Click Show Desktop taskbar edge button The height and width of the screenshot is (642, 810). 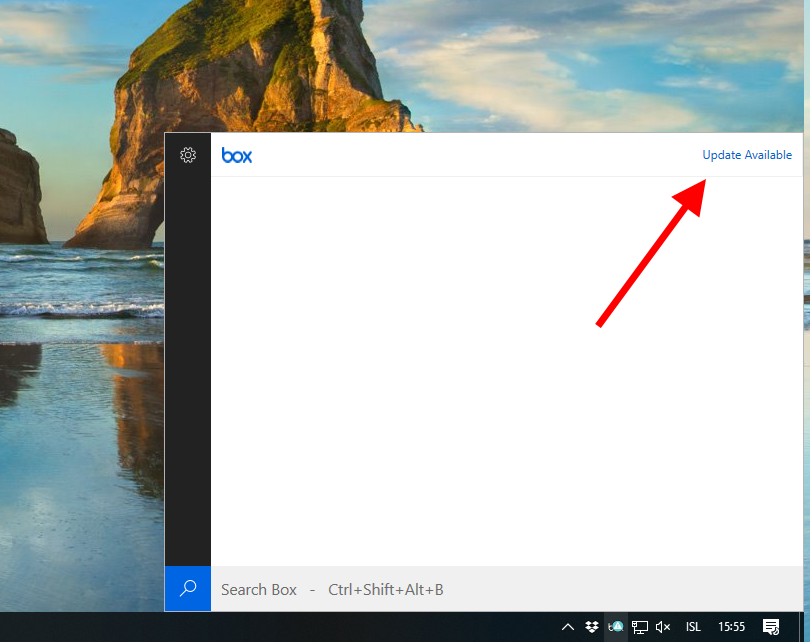pyautogui.click(x=802, y=627)
